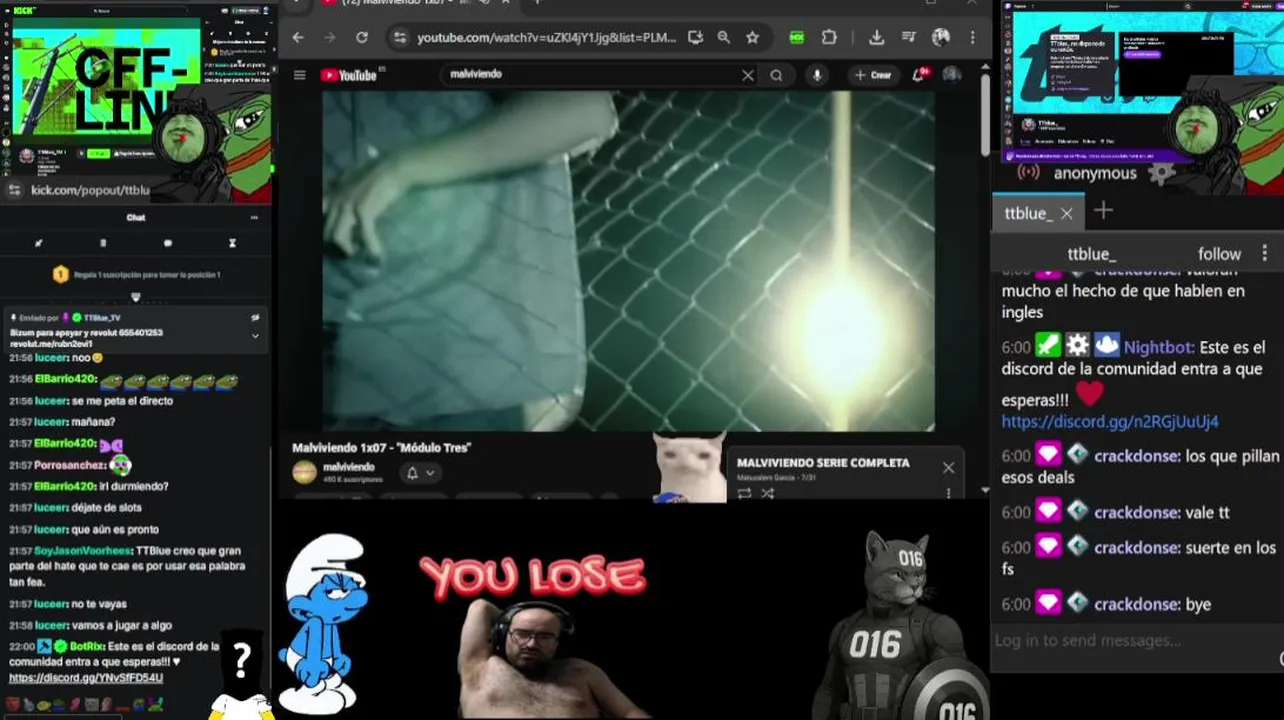Click the list icon in Kick chat toolbar
The width and height of the screenshot is (1284, 720).
(103, 243)
